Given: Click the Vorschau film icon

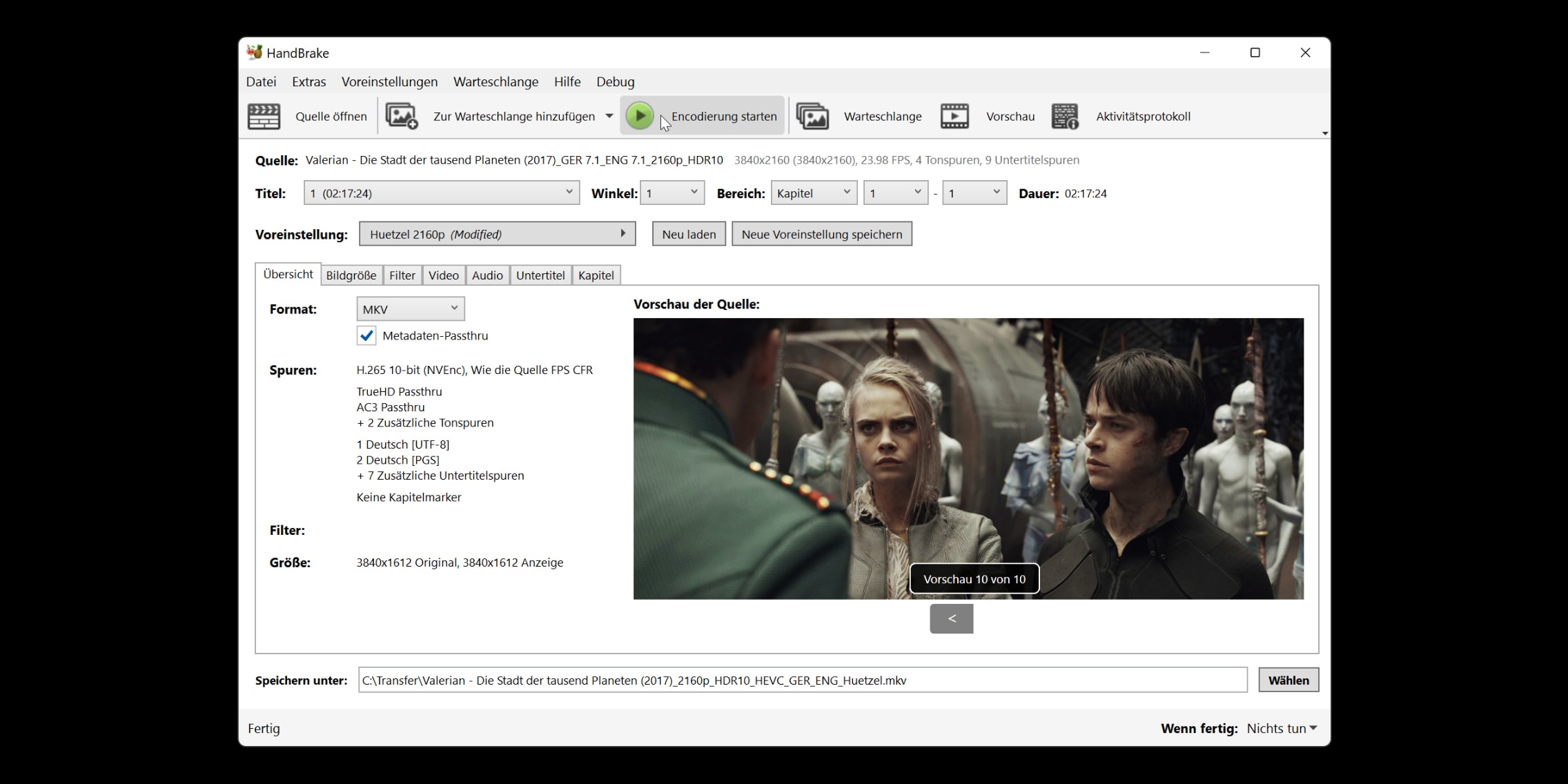Looking at the screenshot, I should 954,116.
